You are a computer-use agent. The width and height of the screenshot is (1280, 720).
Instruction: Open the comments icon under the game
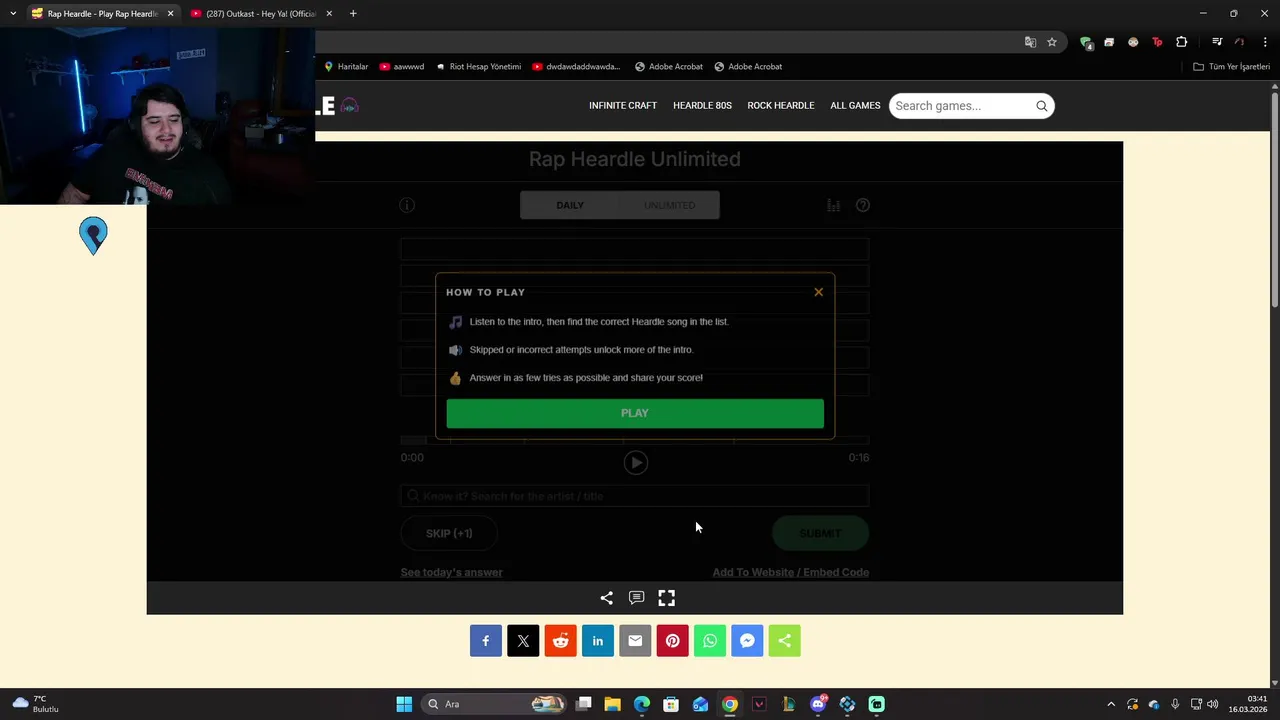(636, 598)
